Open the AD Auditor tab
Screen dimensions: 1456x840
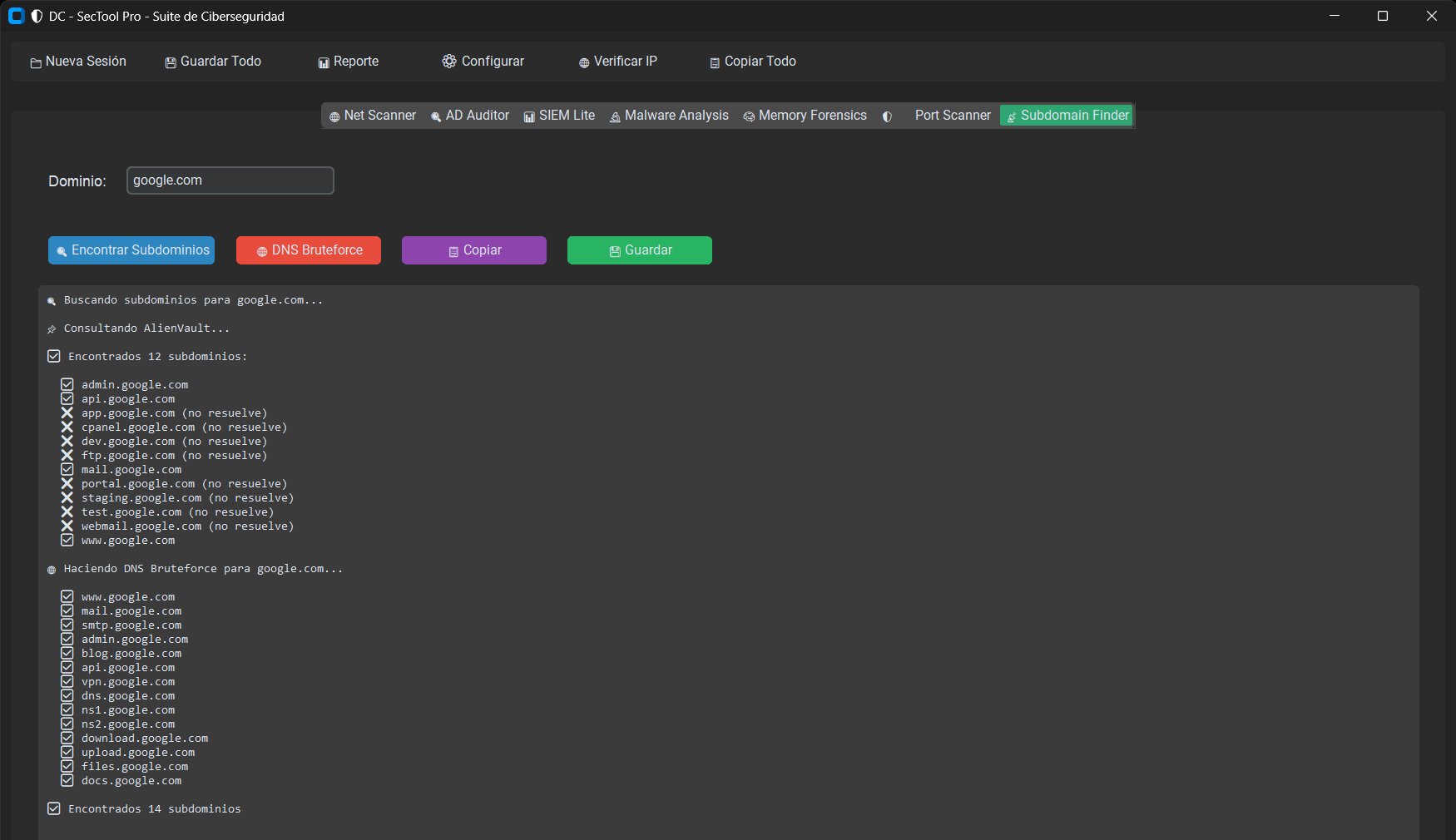pyautogui.click(x=470, y=116)
